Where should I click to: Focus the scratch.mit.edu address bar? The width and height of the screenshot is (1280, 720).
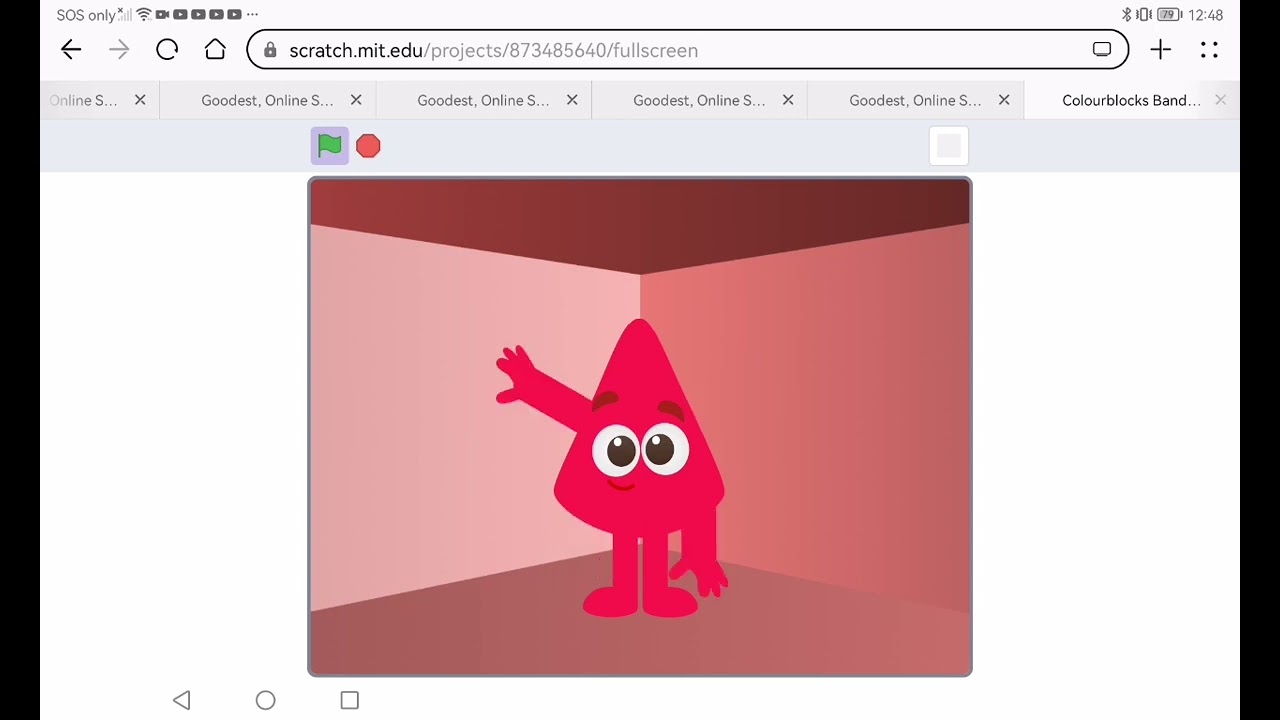coord(688,50)
